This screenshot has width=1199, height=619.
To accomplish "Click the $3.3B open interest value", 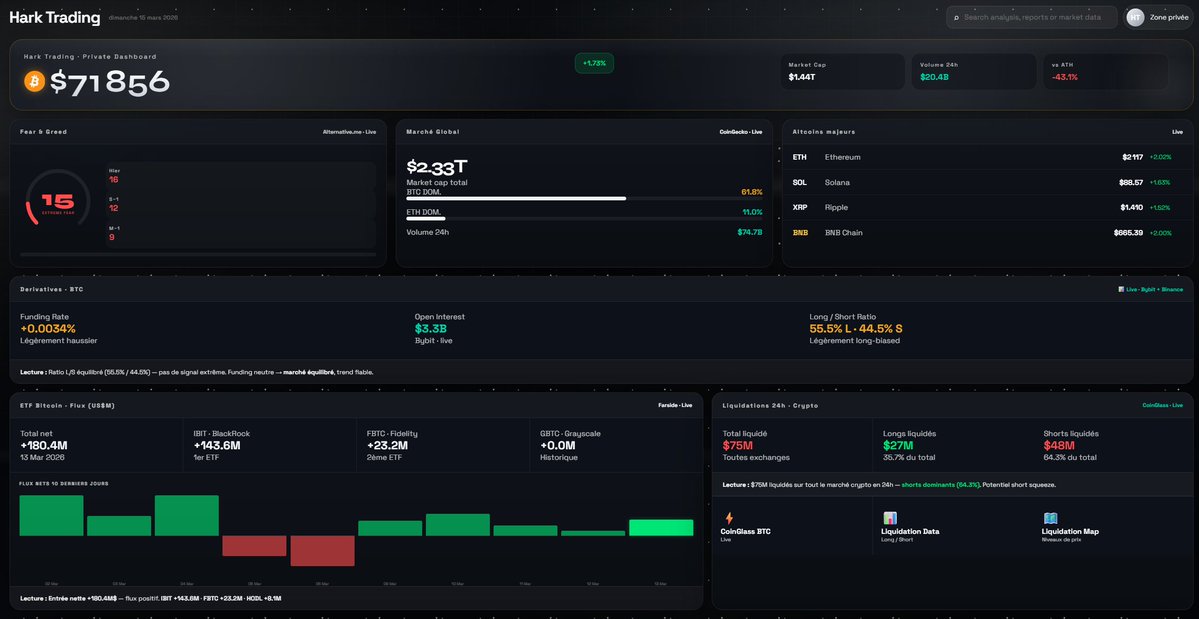I will 431,329.
